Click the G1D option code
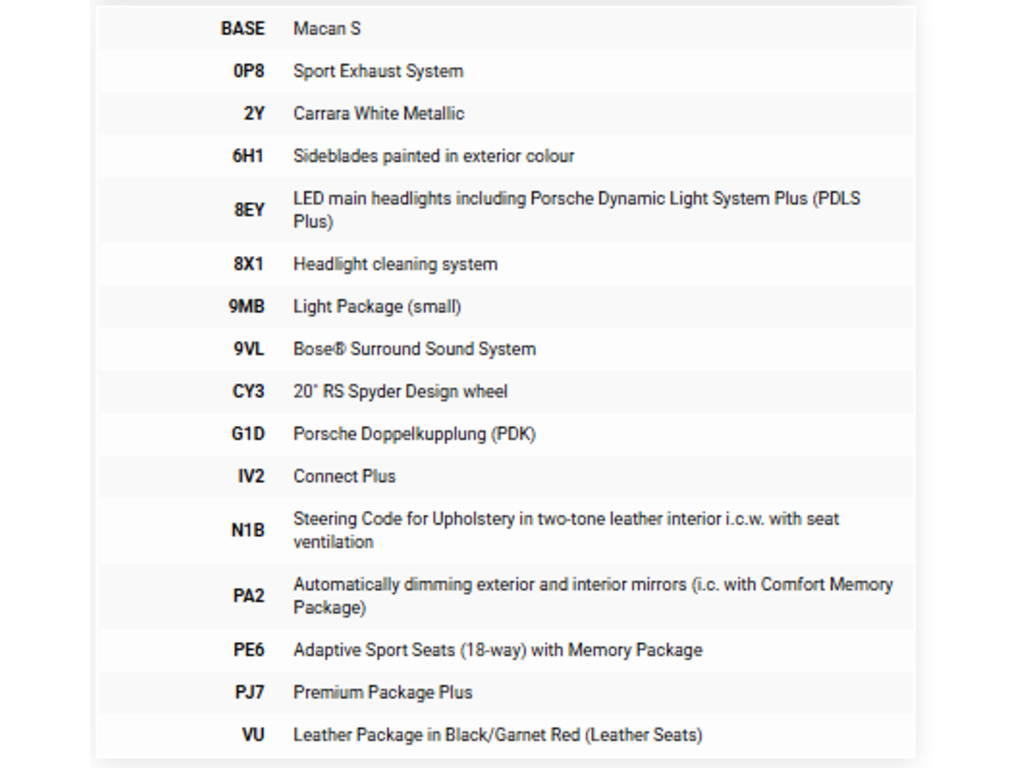The height and width of the screenshot is (768, 1024). point(248,434)
